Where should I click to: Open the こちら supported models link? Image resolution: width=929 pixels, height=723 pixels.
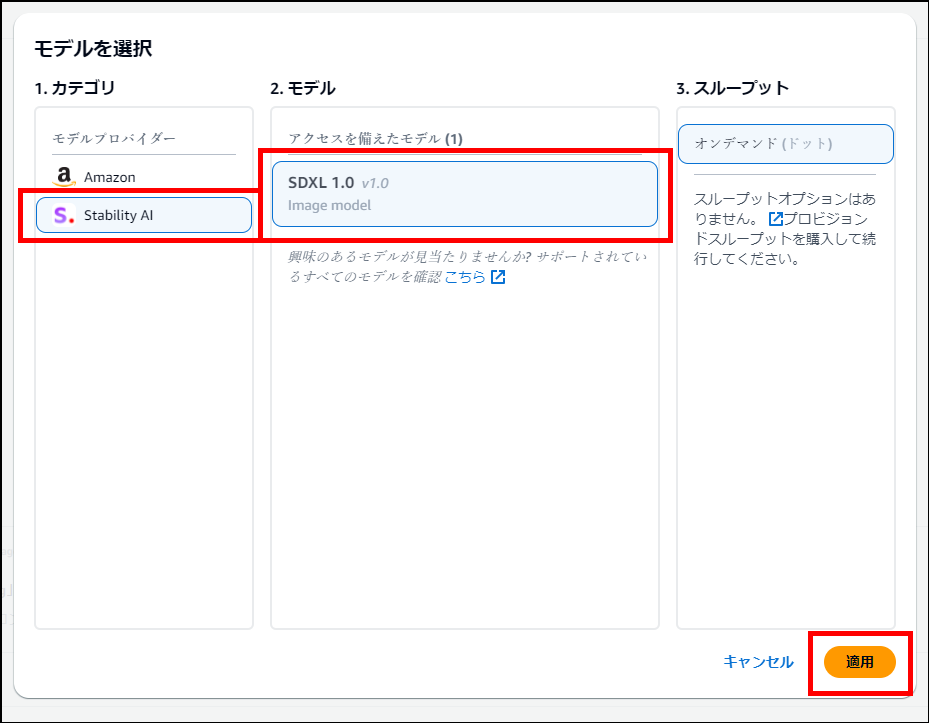(x=465, y=277)
